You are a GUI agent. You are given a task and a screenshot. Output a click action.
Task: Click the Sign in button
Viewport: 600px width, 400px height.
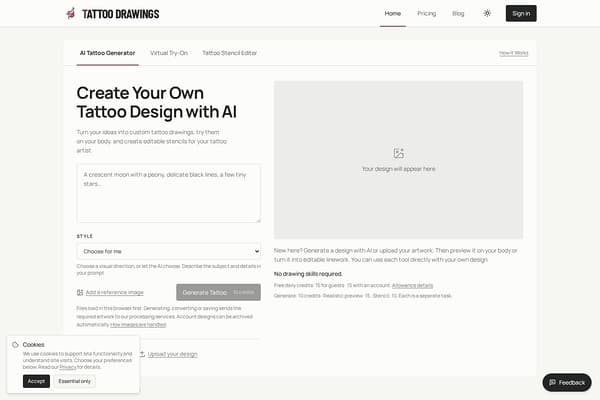[x=521, y=13]
